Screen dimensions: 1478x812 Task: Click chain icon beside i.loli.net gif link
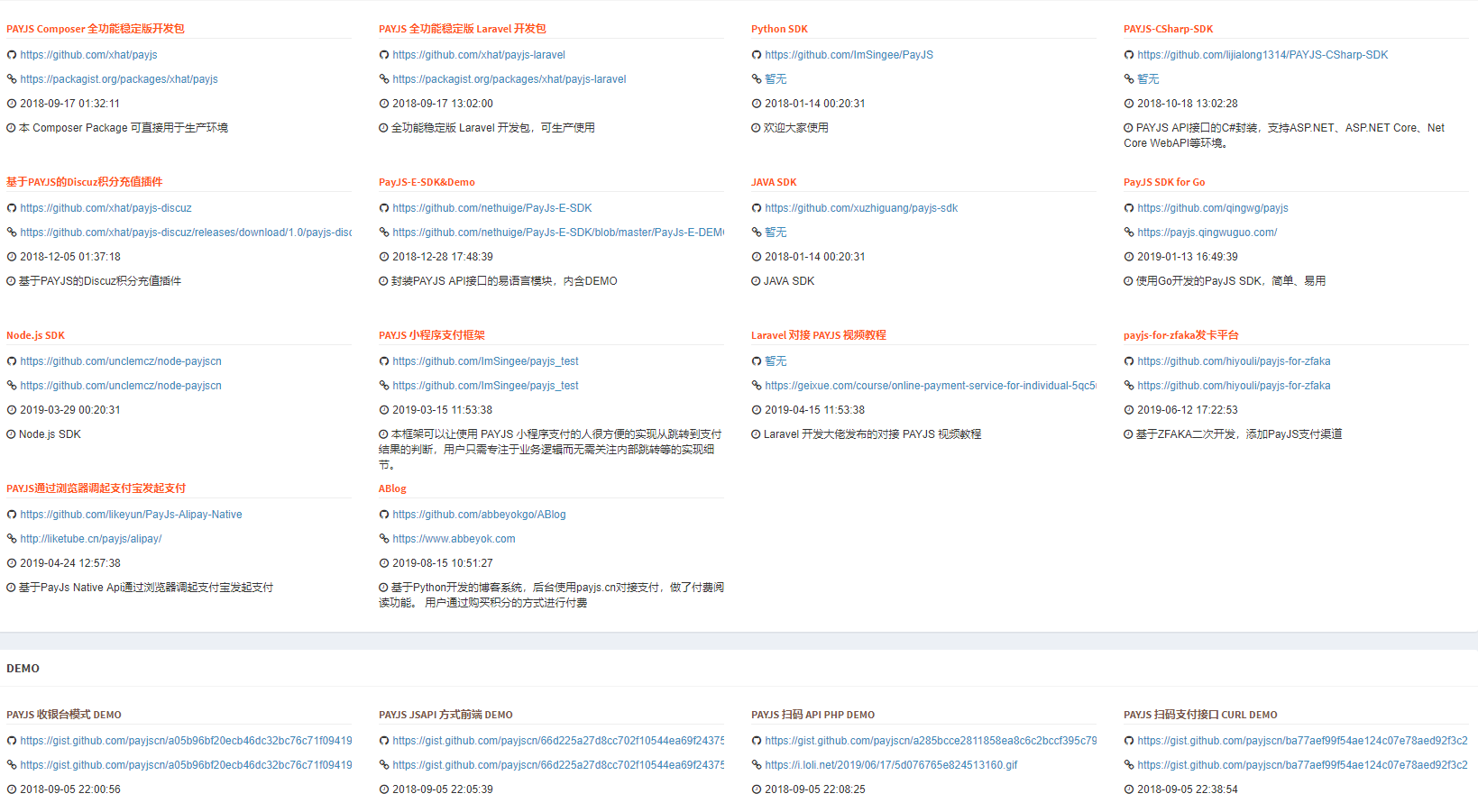click(757, 765)
